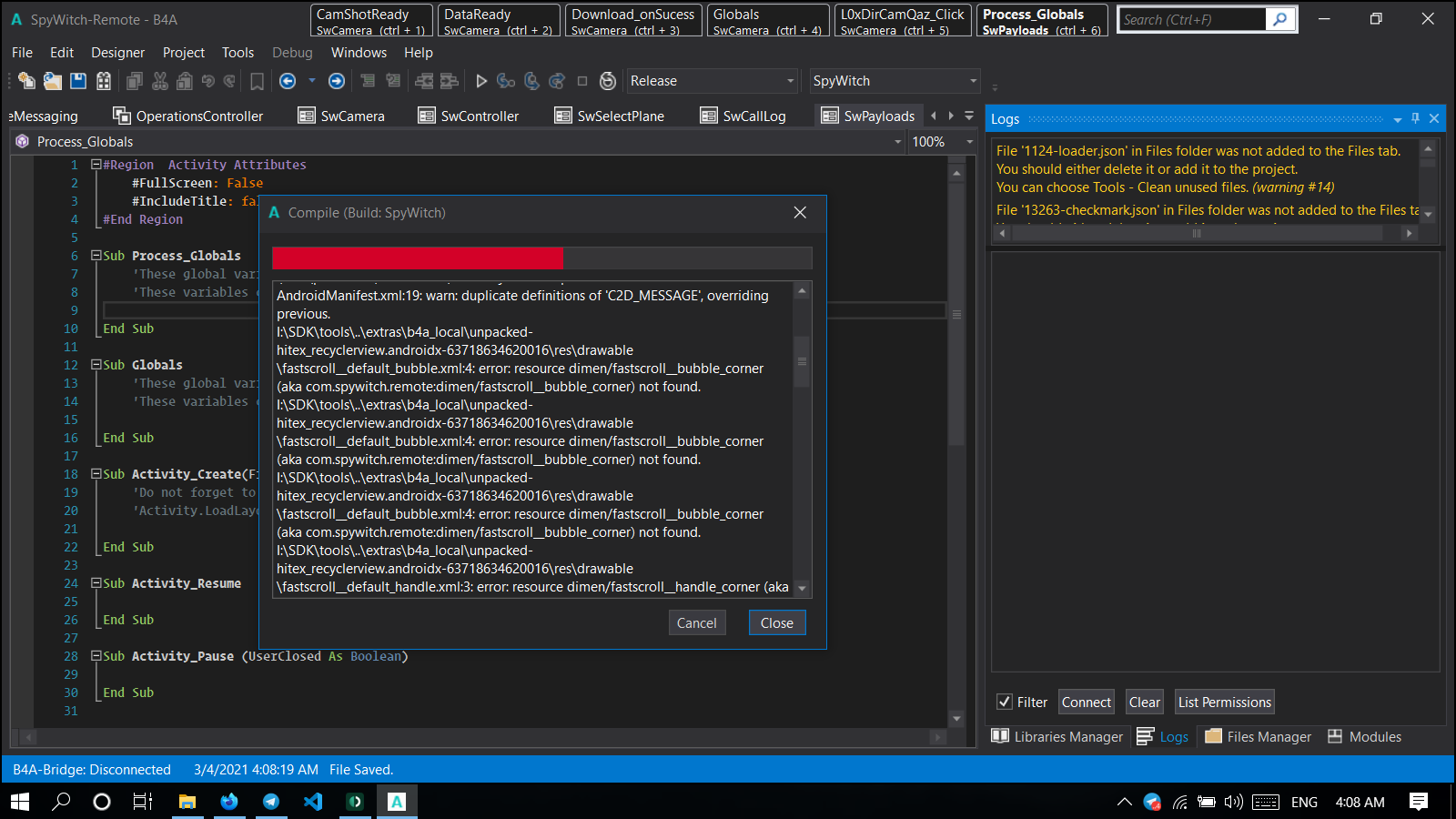Select the Cut tool in the toolbar
Image resolution: width=1456 pixels, height=819 pixels.
[x=160, y=81]
